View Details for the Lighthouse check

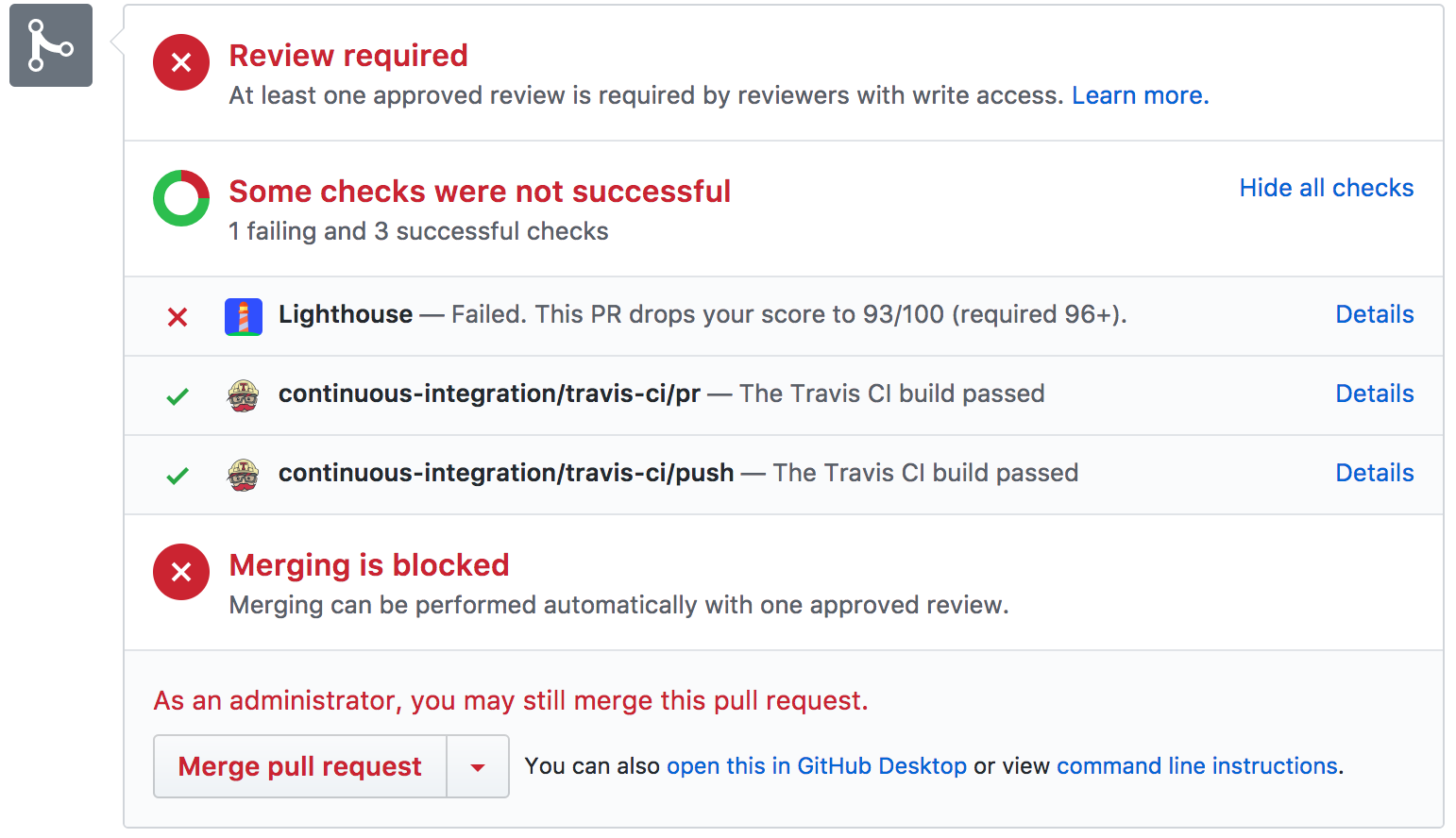click(x=1374, y=314)
